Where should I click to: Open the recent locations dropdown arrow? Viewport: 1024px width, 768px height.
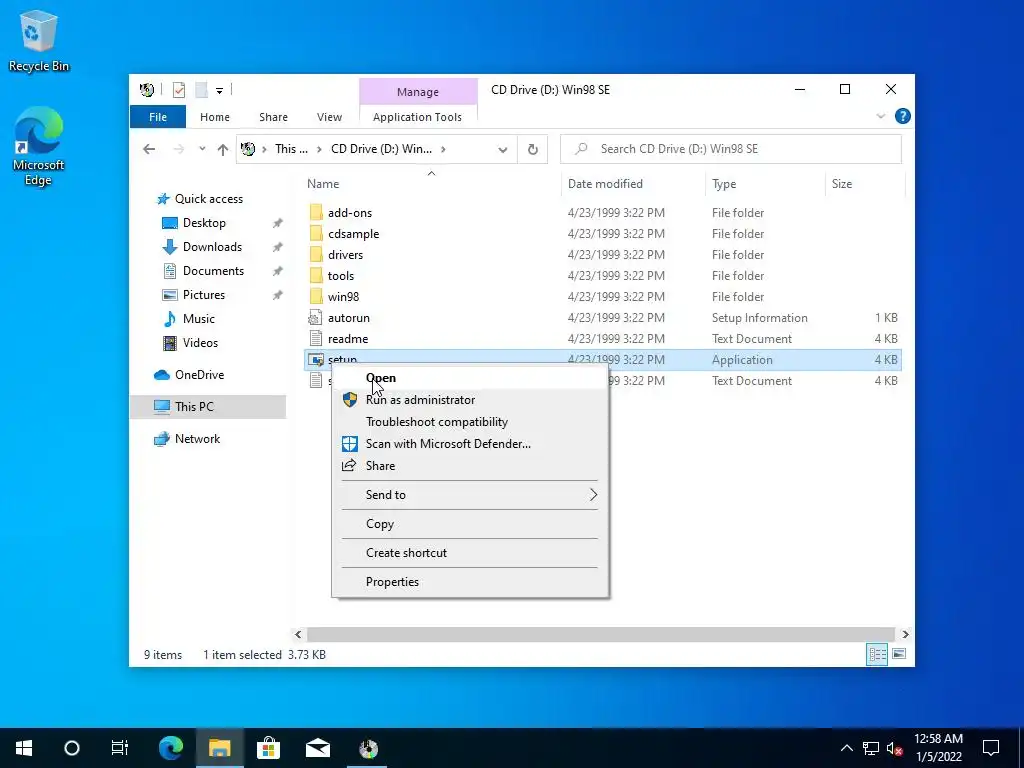202,149
